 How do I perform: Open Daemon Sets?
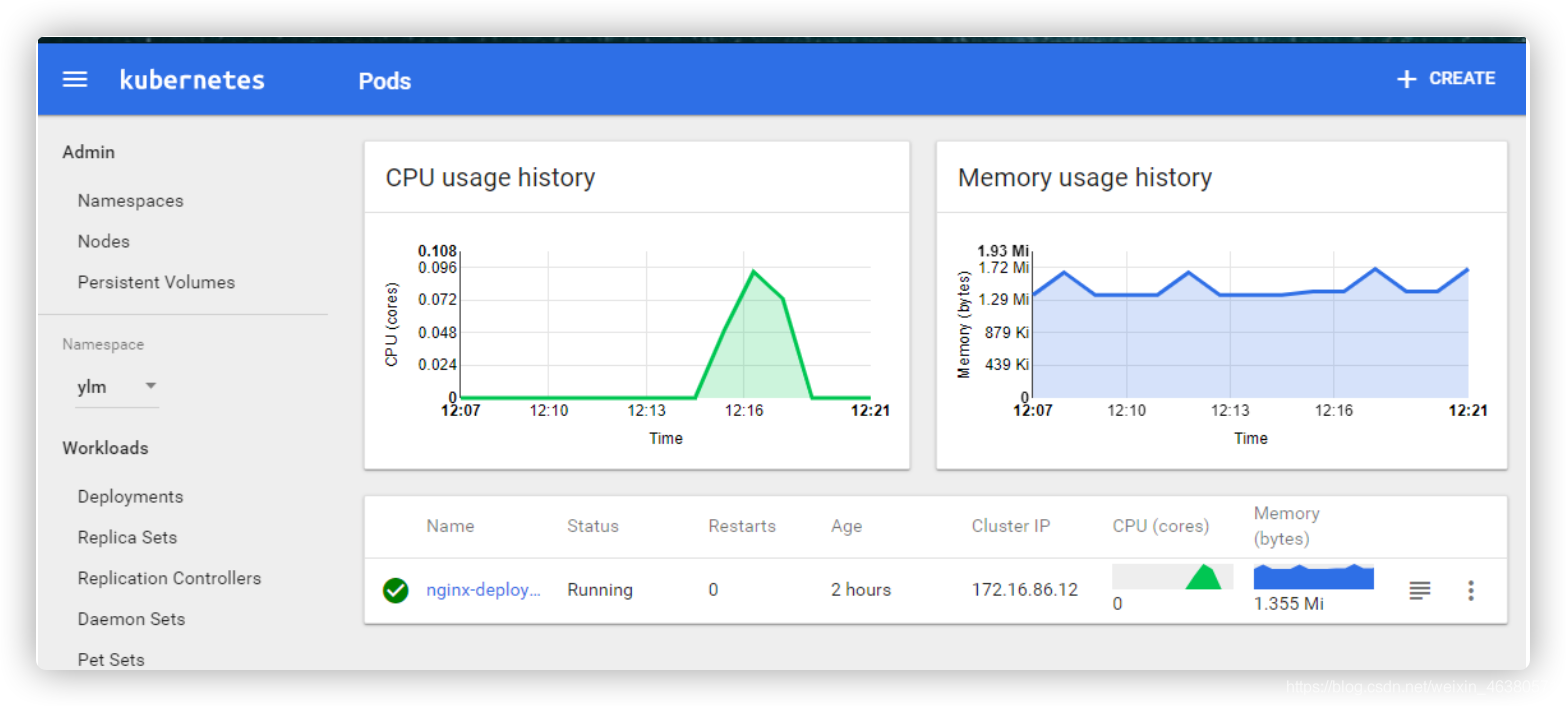coord(131,620)
